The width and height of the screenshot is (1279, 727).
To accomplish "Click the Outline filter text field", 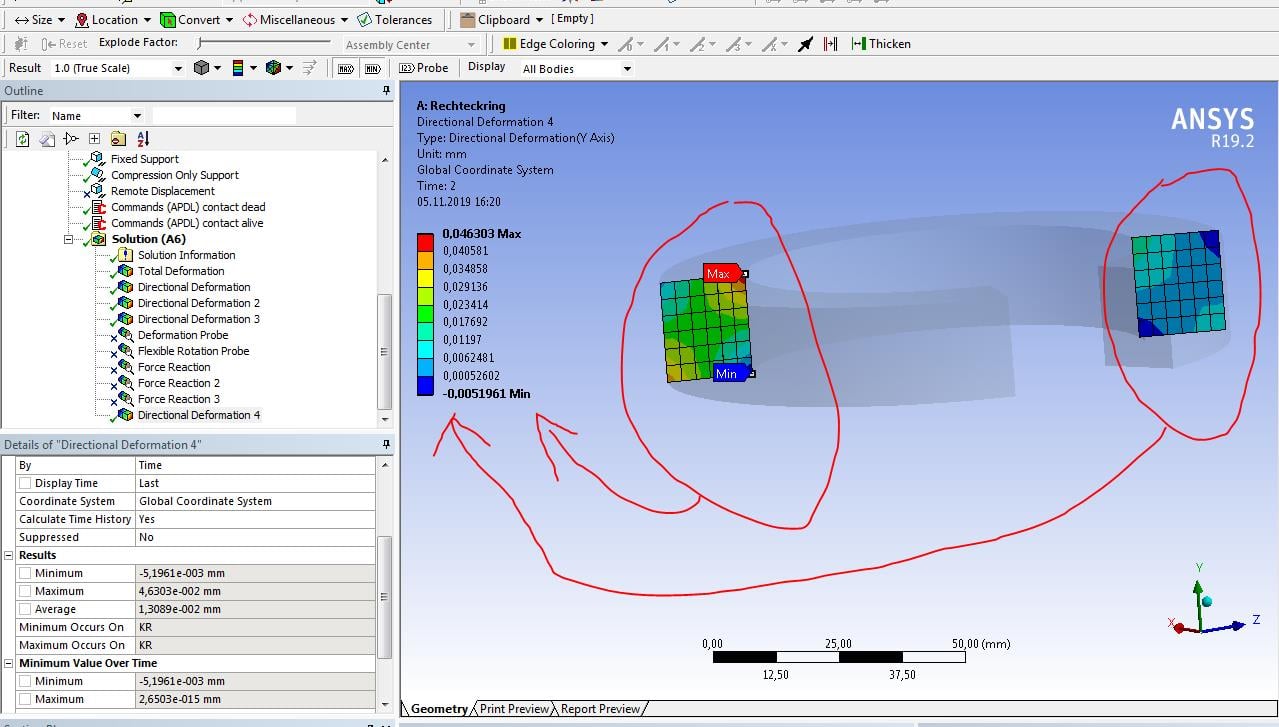I will (224, 116).
